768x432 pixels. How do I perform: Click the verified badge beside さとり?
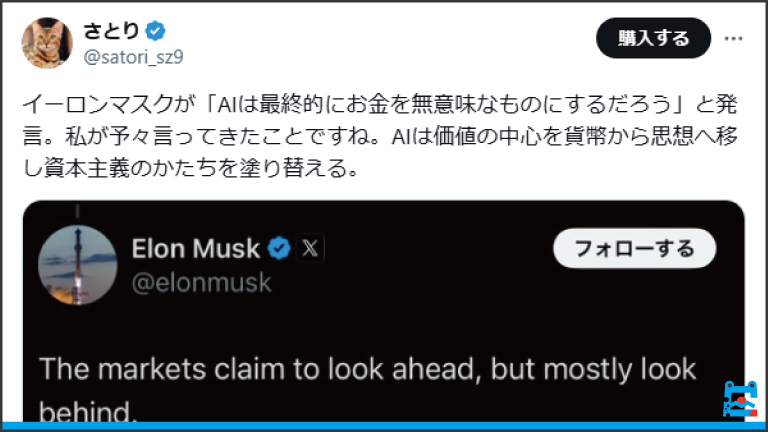coord(155,31)
